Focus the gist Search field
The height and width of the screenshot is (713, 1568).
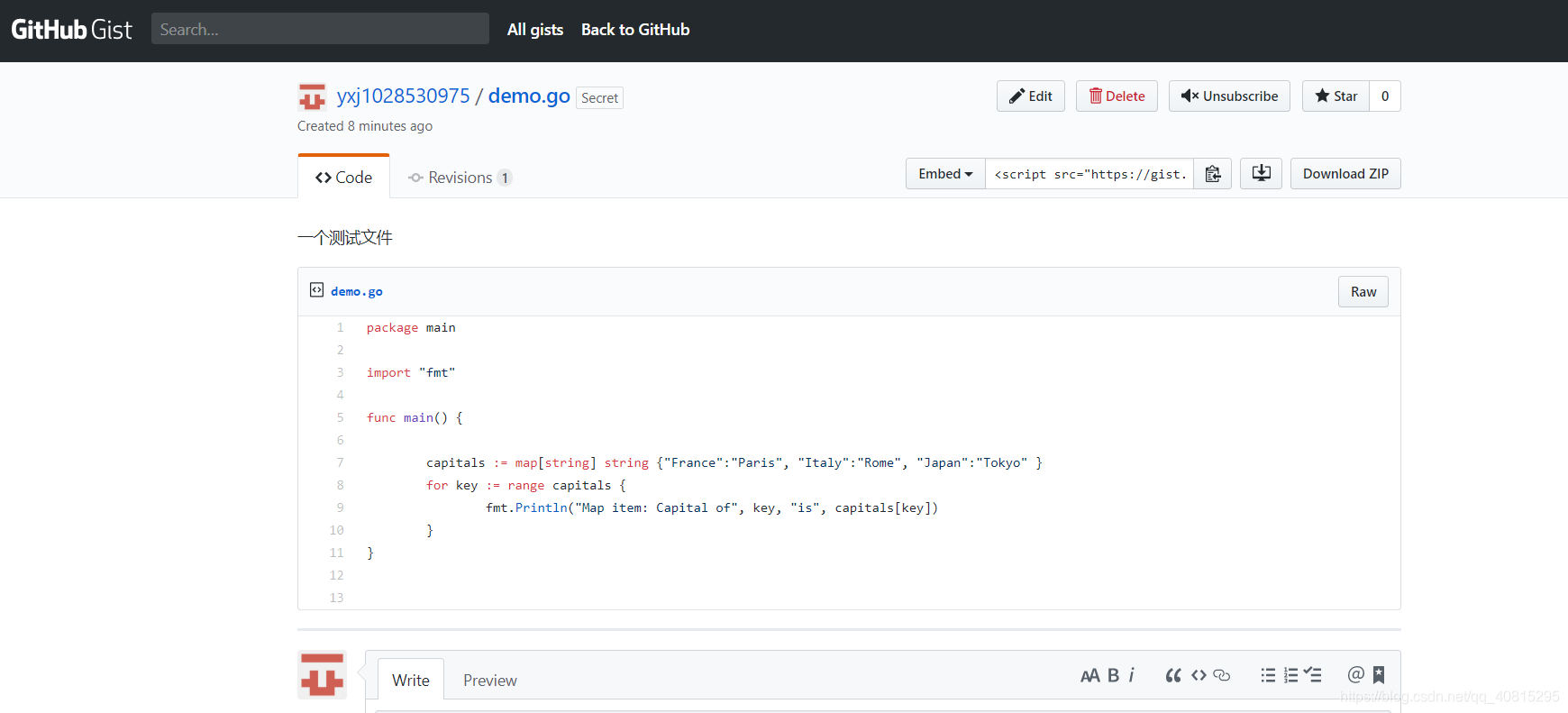coord(320,29)
